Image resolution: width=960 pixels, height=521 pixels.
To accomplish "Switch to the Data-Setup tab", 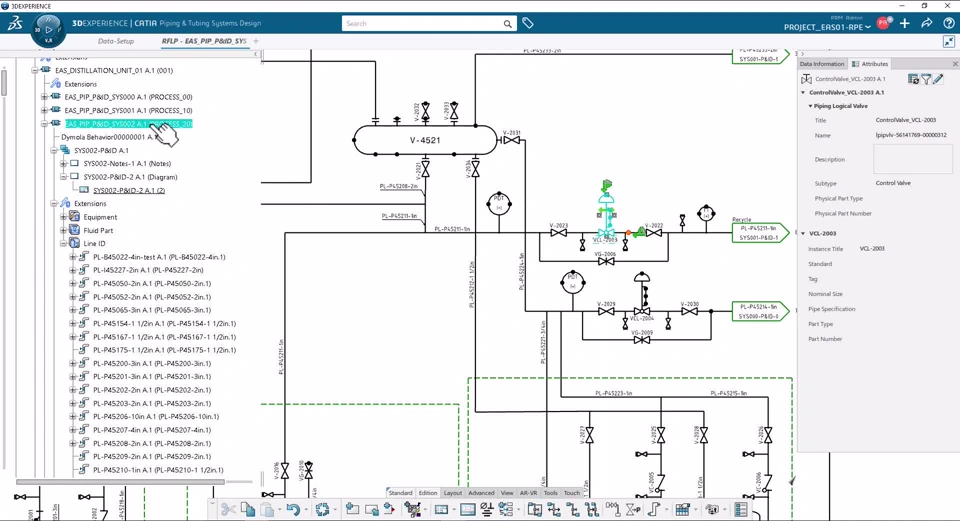I will coord(116,41).
